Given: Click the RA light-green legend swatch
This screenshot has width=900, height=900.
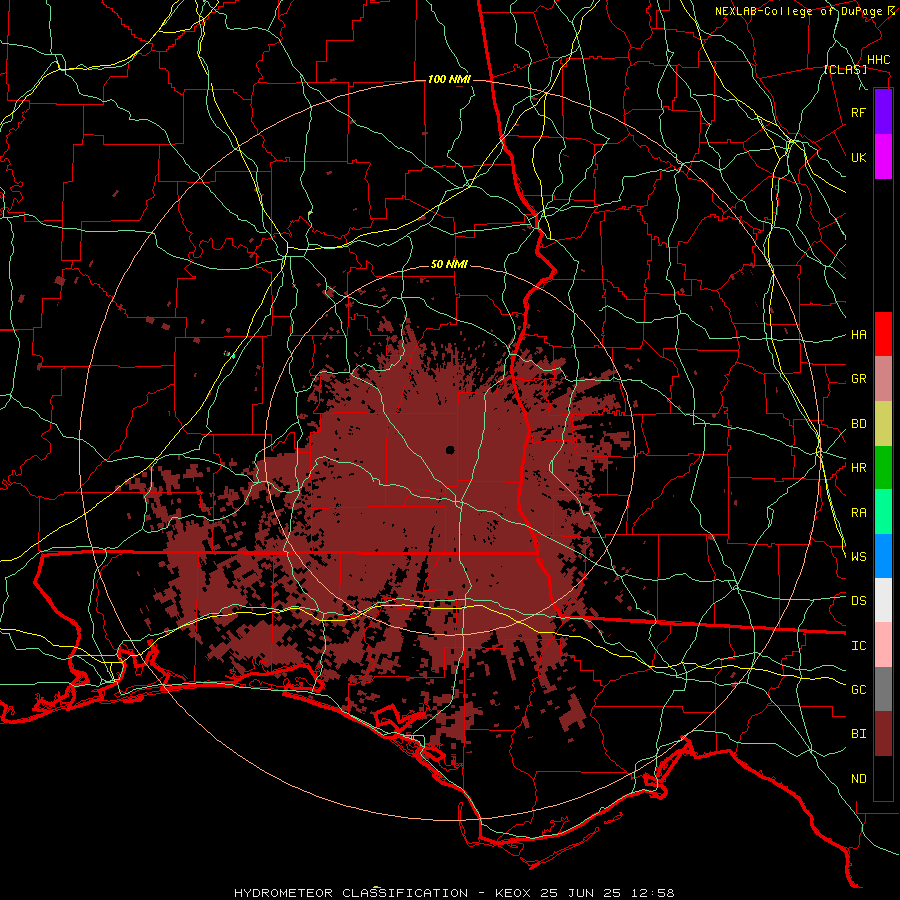Looking at the screenshot, I should tap(883, 512).
